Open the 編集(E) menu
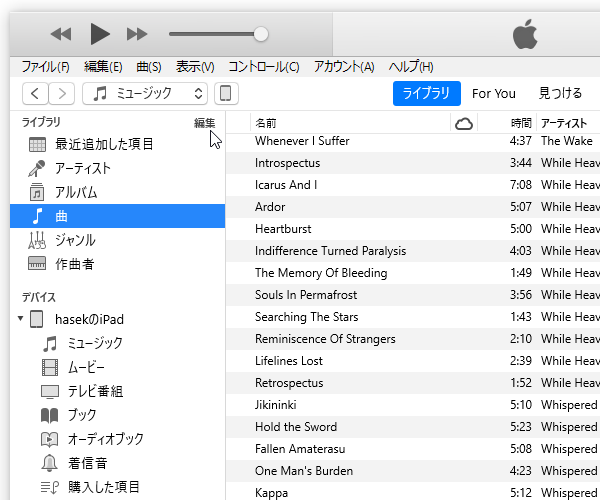 (x=103, y=67)
